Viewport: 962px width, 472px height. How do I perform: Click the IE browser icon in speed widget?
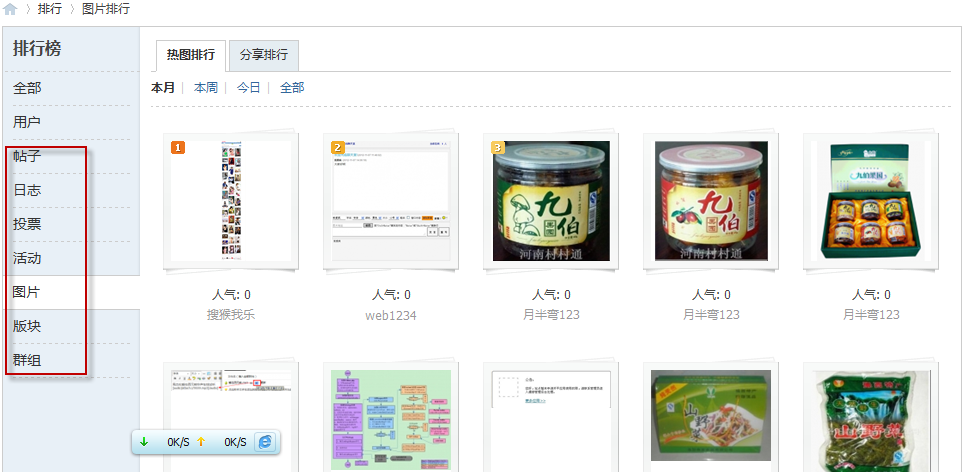(265, 441)
